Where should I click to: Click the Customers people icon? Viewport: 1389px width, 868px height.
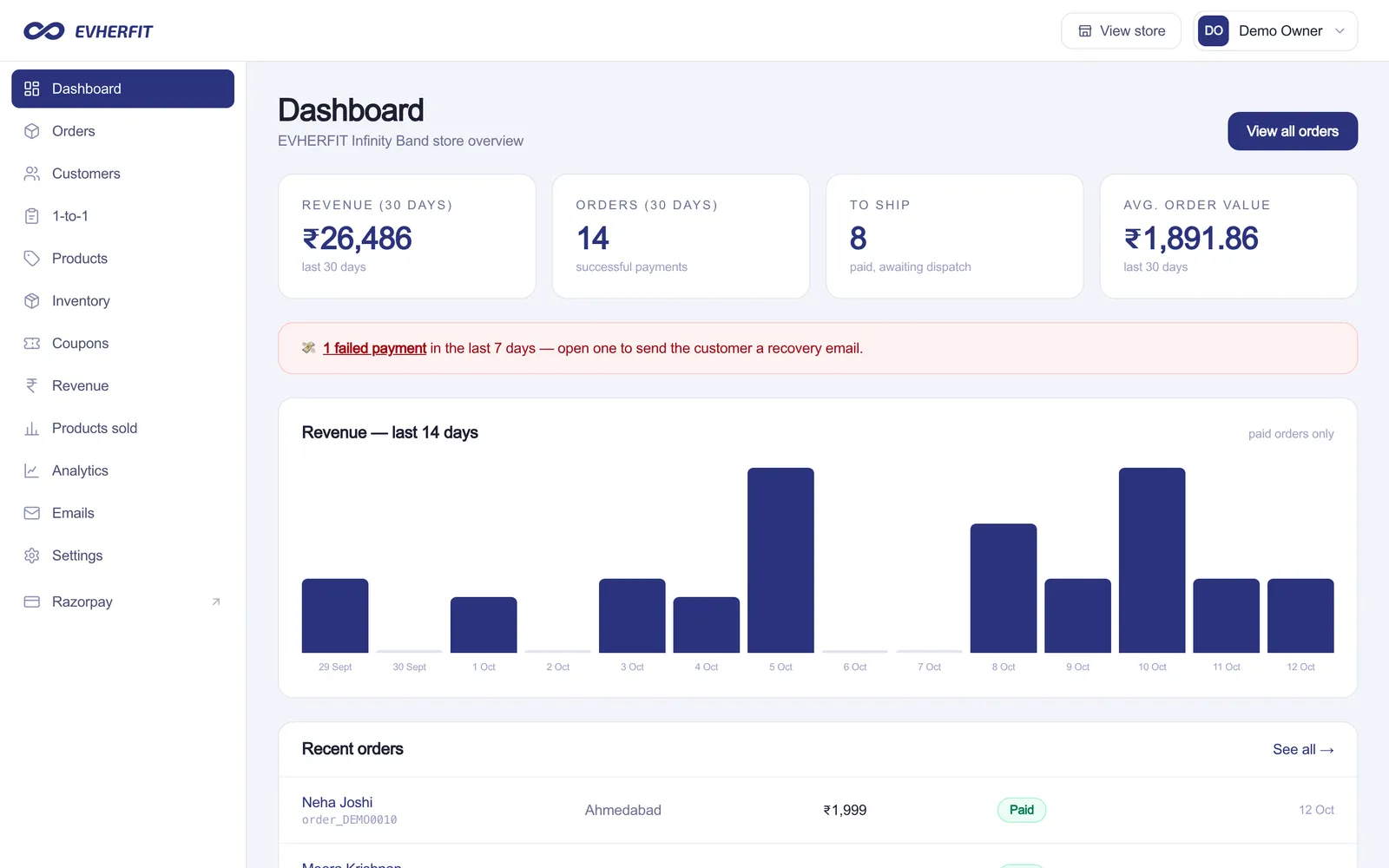pyautogui.click(x=32, y=174)
